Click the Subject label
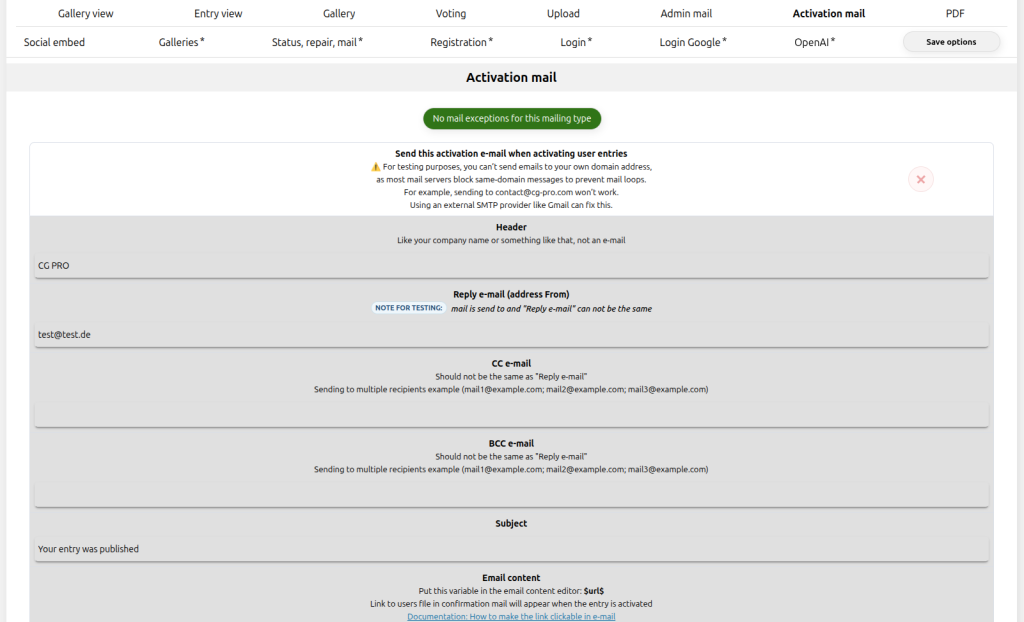Viewport: 1024px width, 622px height. point(511,523)
